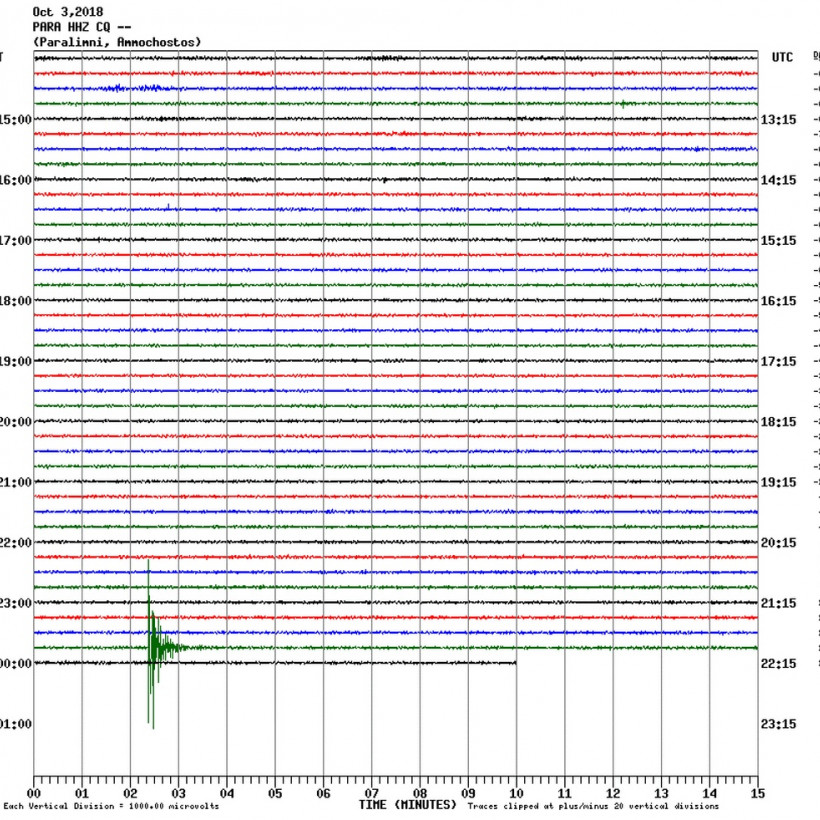Click the end of the last black trace
The height and width of the screenshot is (820, 820).
(515, 663)
